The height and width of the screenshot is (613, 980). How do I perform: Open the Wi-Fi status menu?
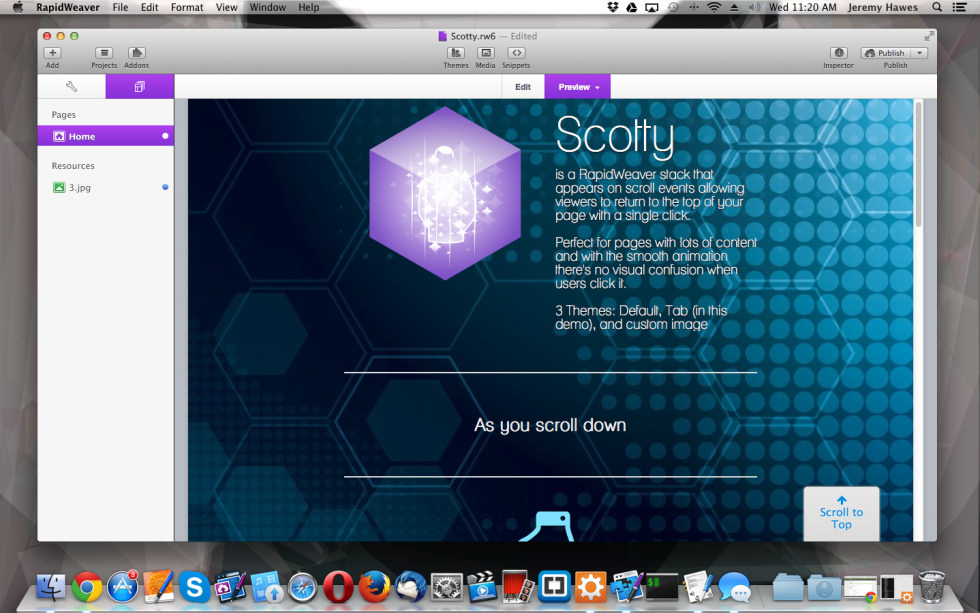pos(714,7)
